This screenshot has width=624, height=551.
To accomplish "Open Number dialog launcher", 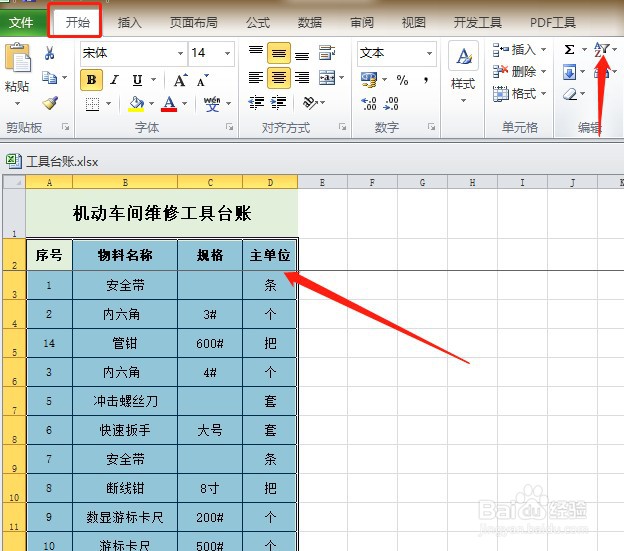I will point(431,127).
